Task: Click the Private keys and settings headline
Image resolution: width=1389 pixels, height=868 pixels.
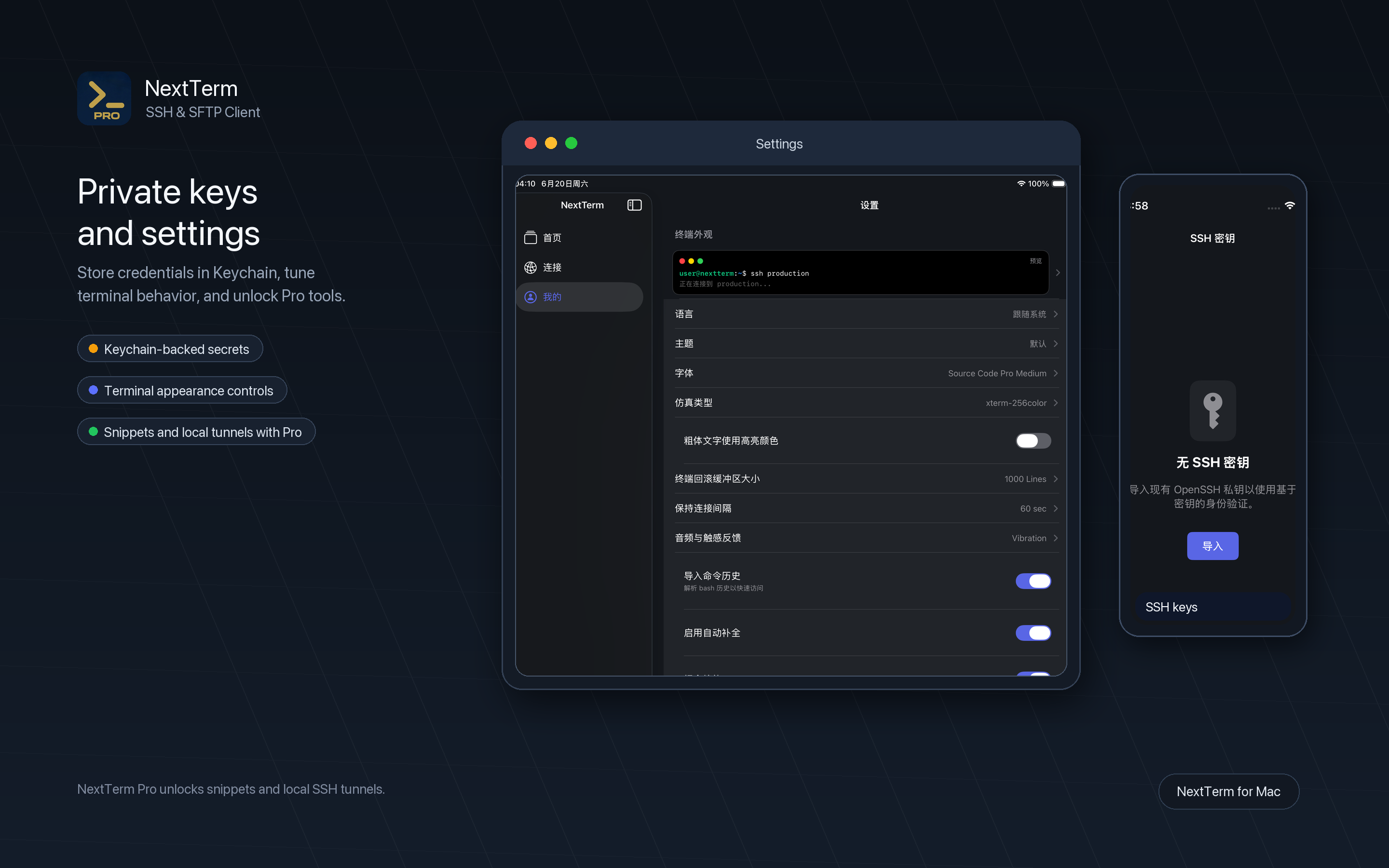Action: pyautogui.click(x=168, y=212)
